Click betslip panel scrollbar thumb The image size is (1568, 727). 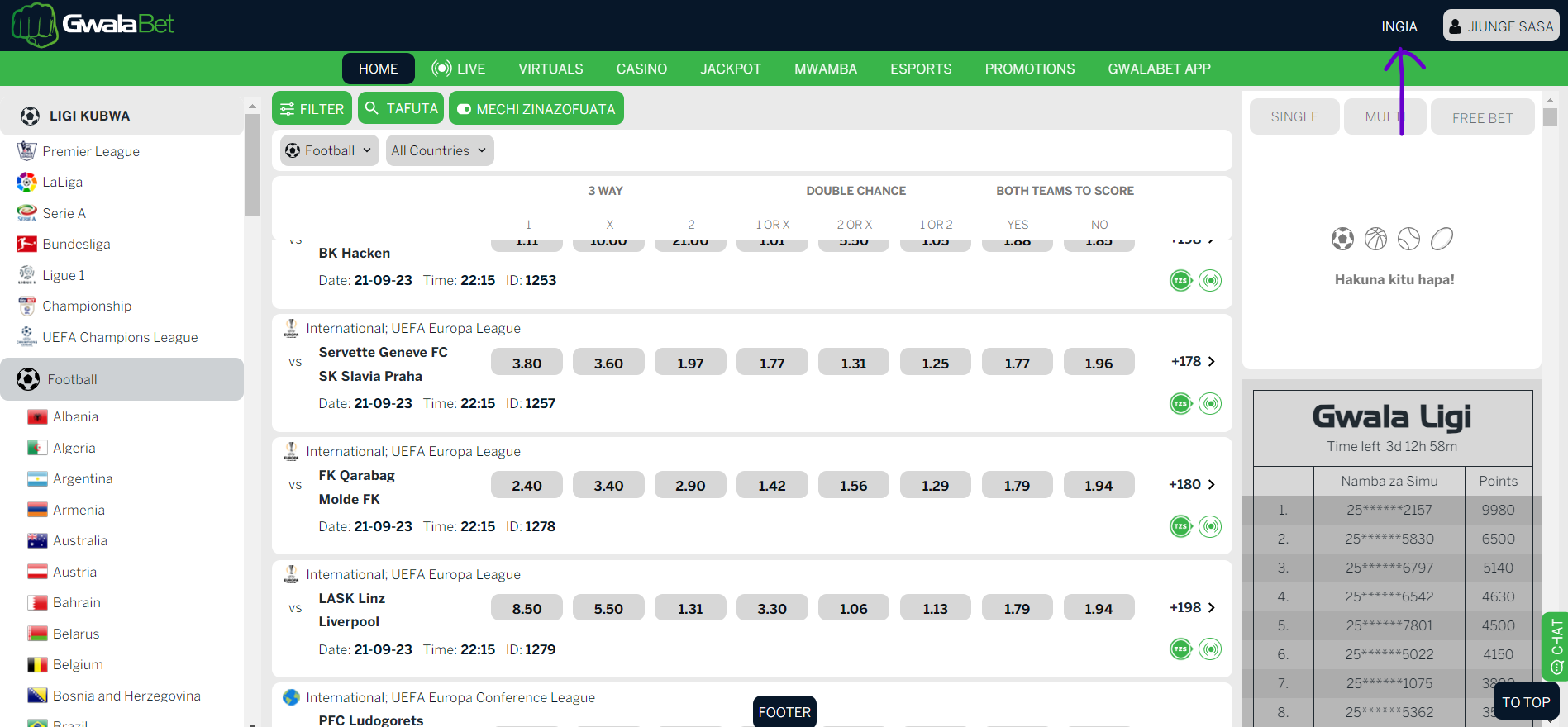point(1550,116)
